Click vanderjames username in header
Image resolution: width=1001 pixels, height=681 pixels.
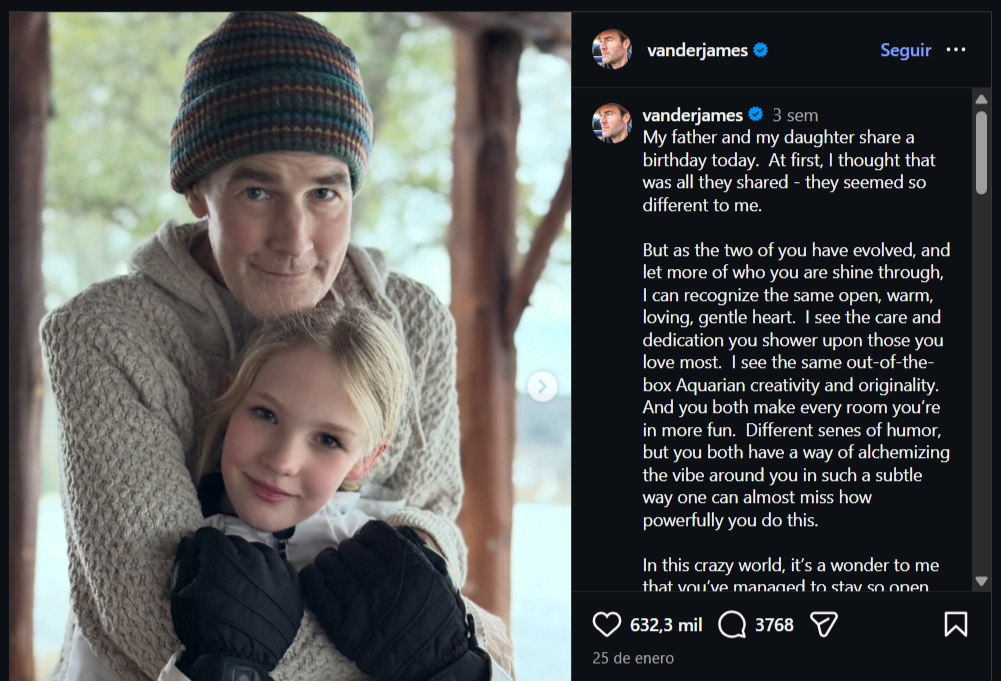697,50
